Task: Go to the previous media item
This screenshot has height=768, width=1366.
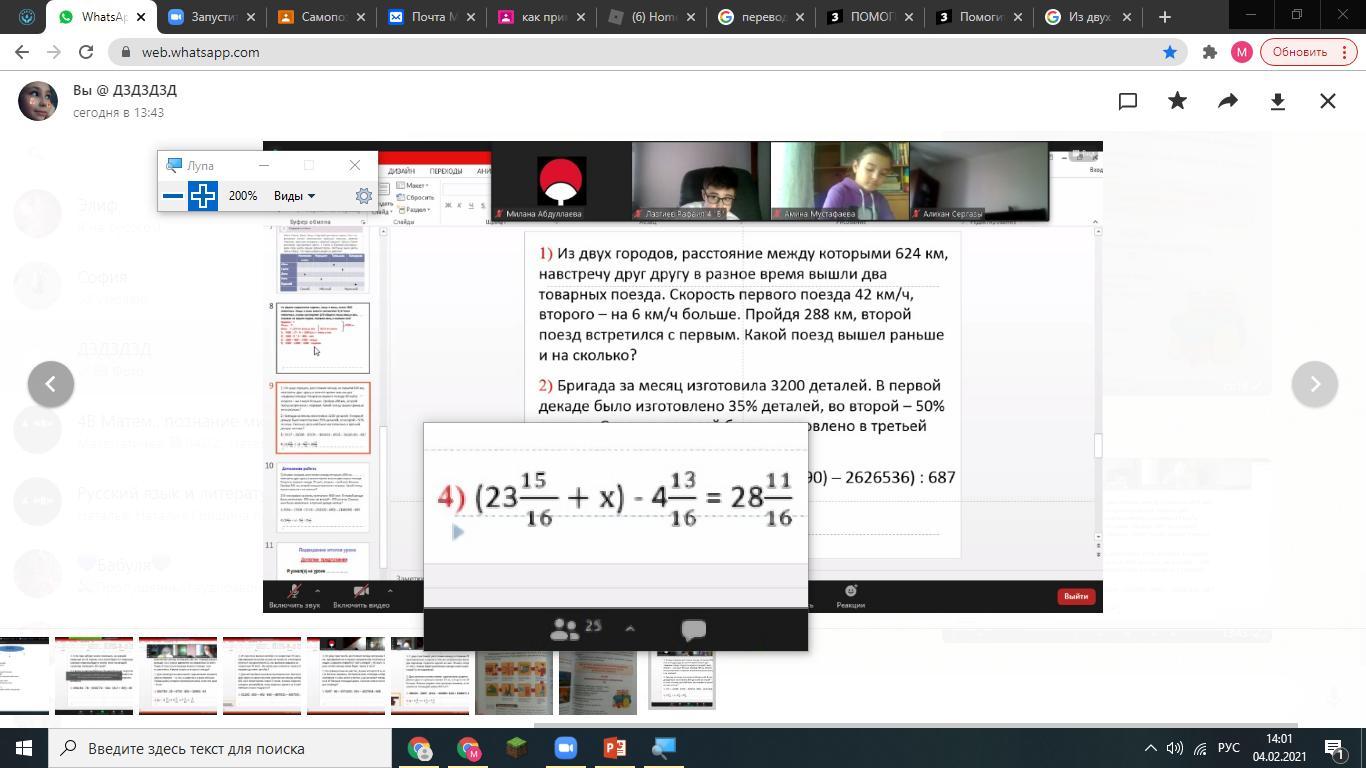Action: coord(51,384)
